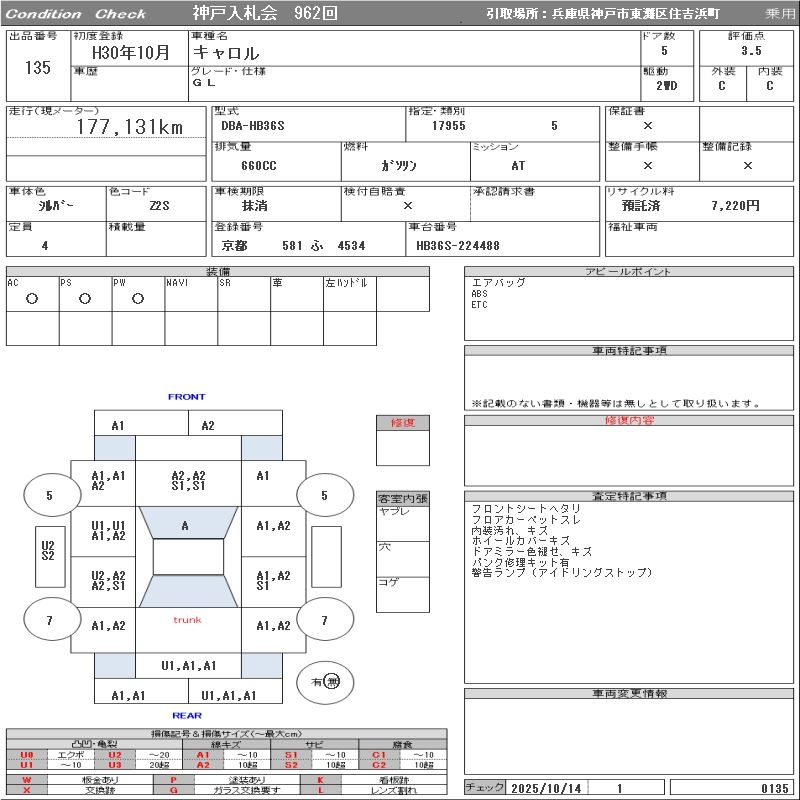Click the AC equipment circle mark
The width and height of the screenshot is (800, 800).
pyautogui.click(x=32, y=298)
